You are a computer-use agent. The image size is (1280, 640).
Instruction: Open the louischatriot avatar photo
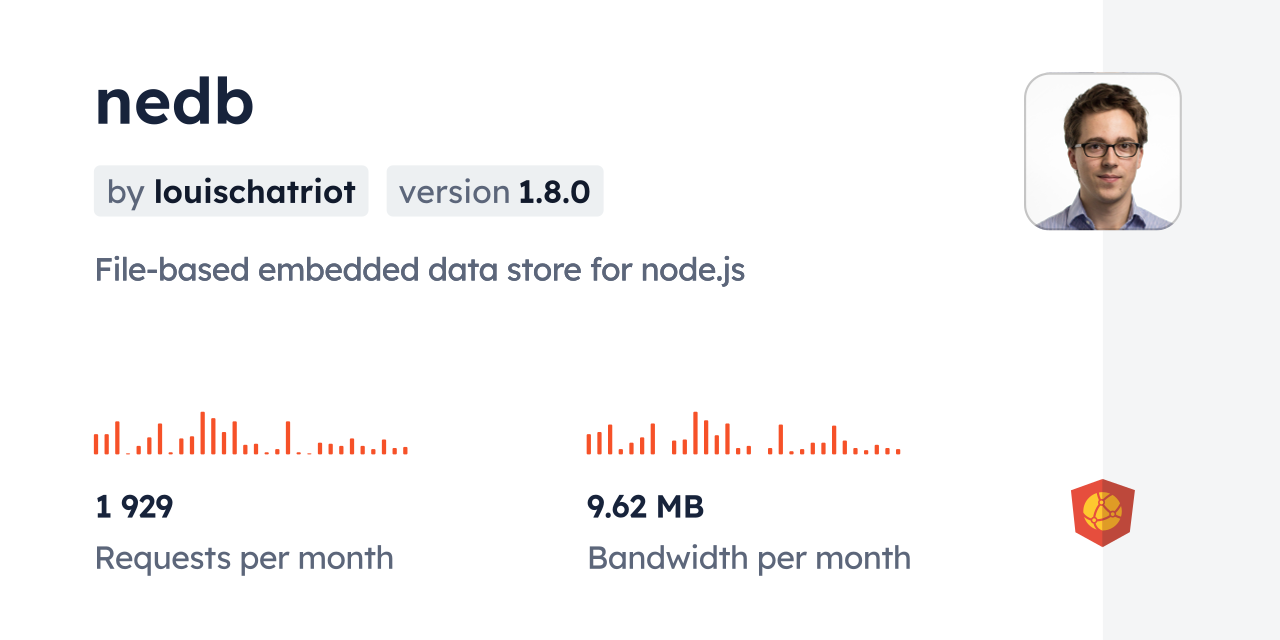point(1102,151)
